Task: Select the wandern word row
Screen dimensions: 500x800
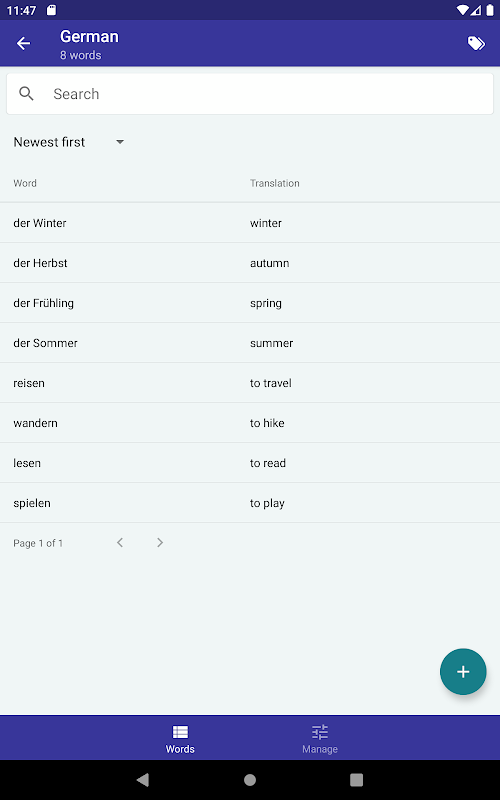Action: (250, 423)
